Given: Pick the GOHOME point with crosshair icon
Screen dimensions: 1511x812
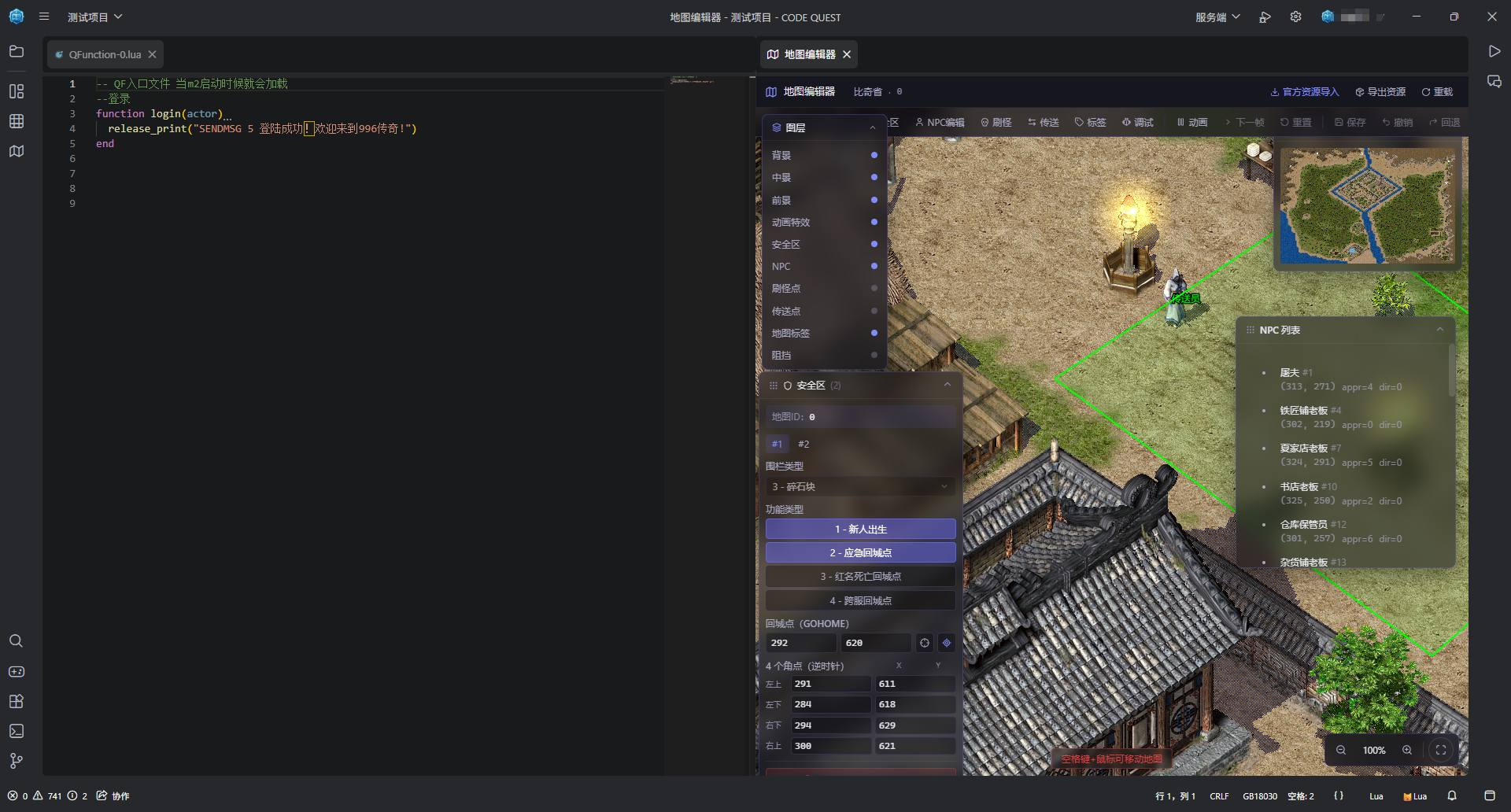Looking at the screenshot, I should (x=925, y=643).
